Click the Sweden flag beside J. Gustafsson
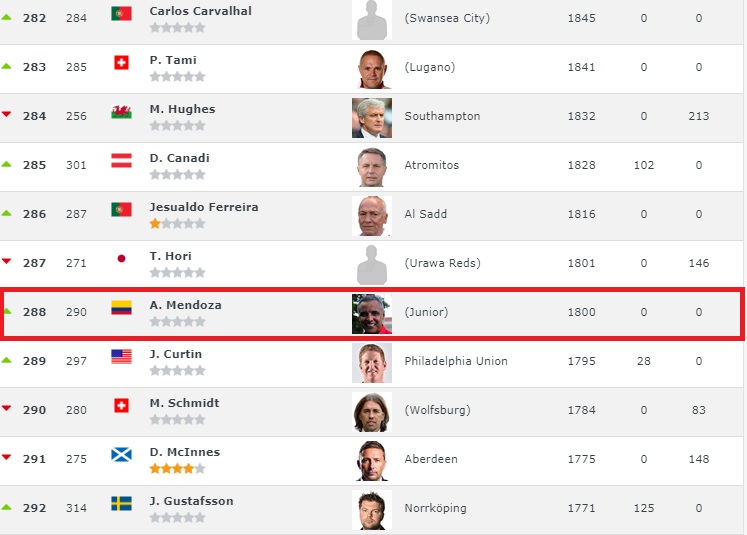This screenshot has height=535, width=747. [121, 504]
